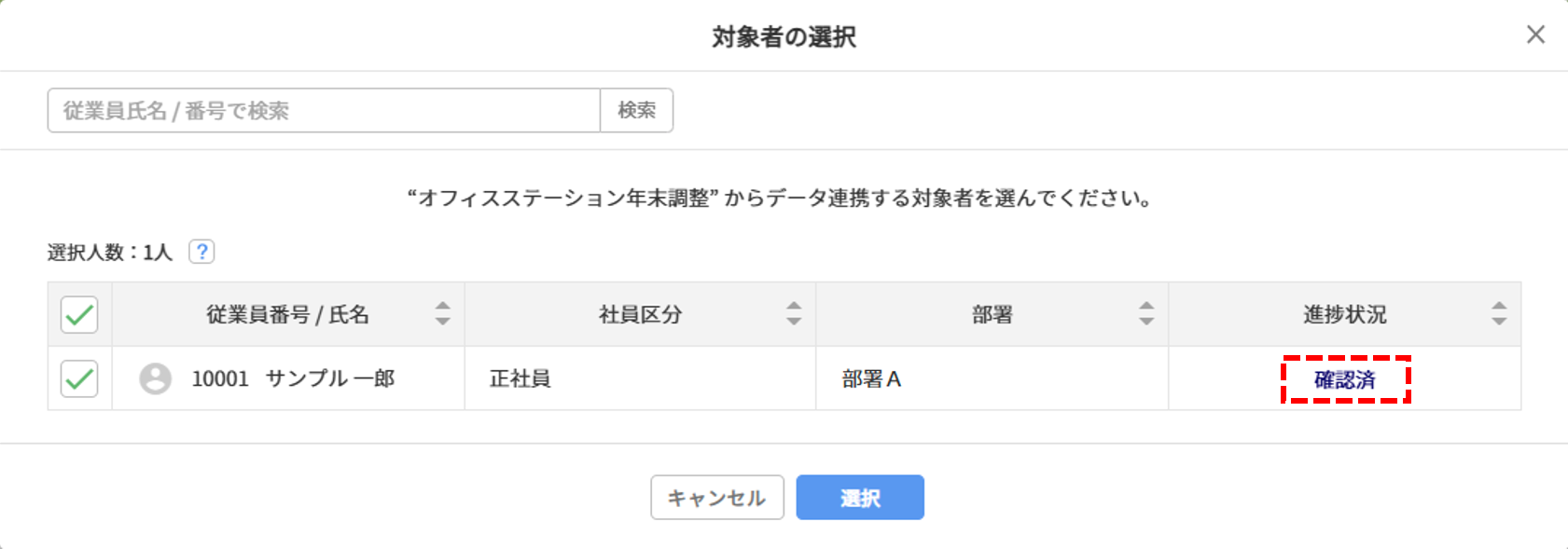
Task: Toggle the select-all checkbox in table header
Action: tap(79, 315)
